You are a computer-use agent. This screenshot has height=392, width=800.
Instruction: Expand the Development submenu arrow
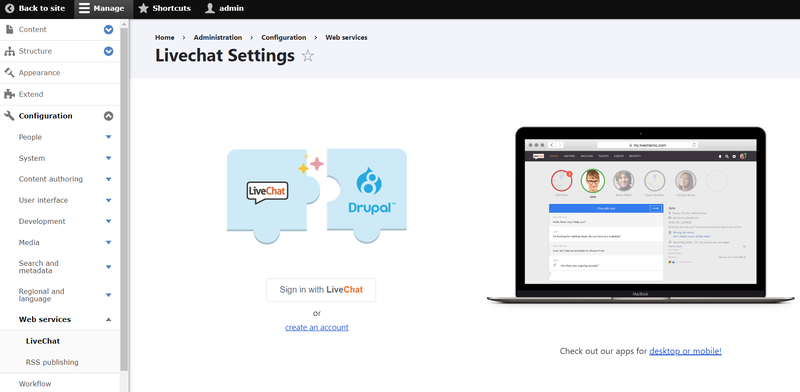point(108,221)
